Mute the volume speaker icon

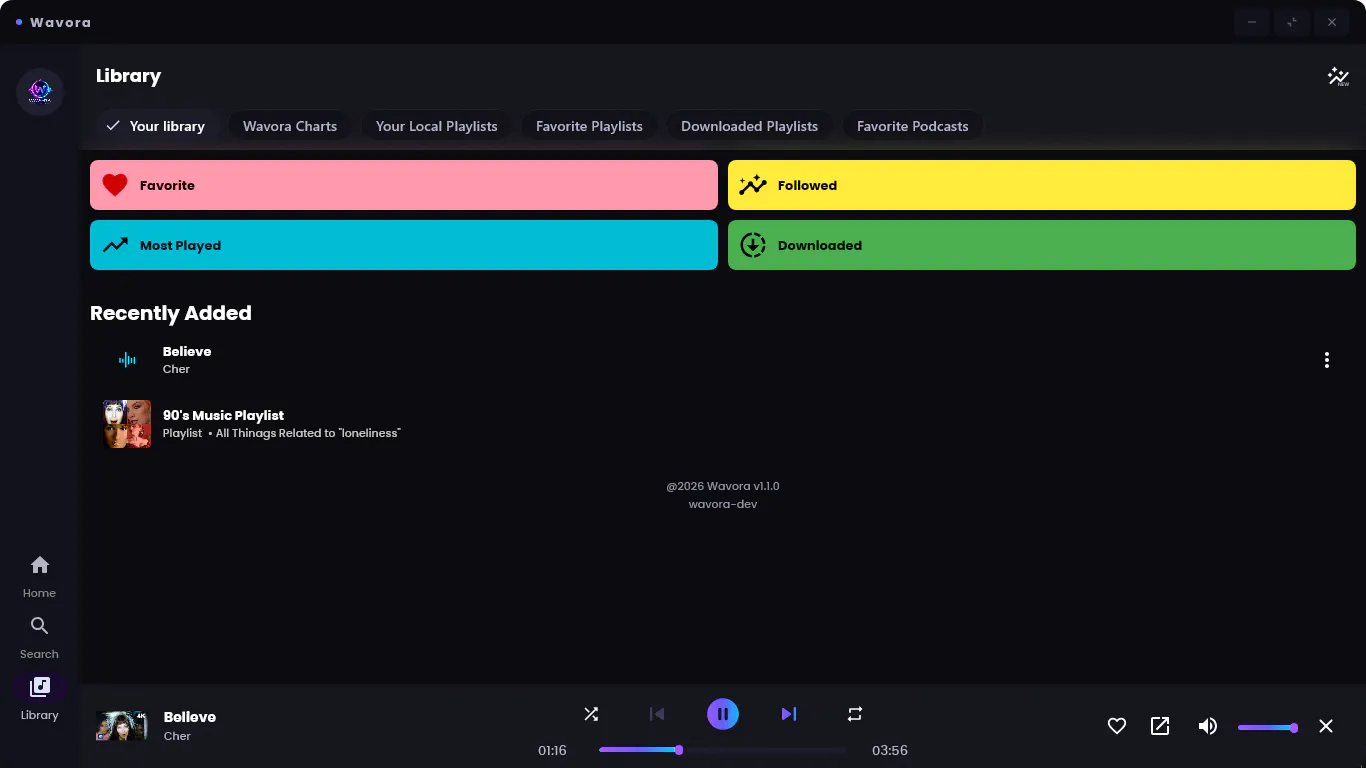1208,726
